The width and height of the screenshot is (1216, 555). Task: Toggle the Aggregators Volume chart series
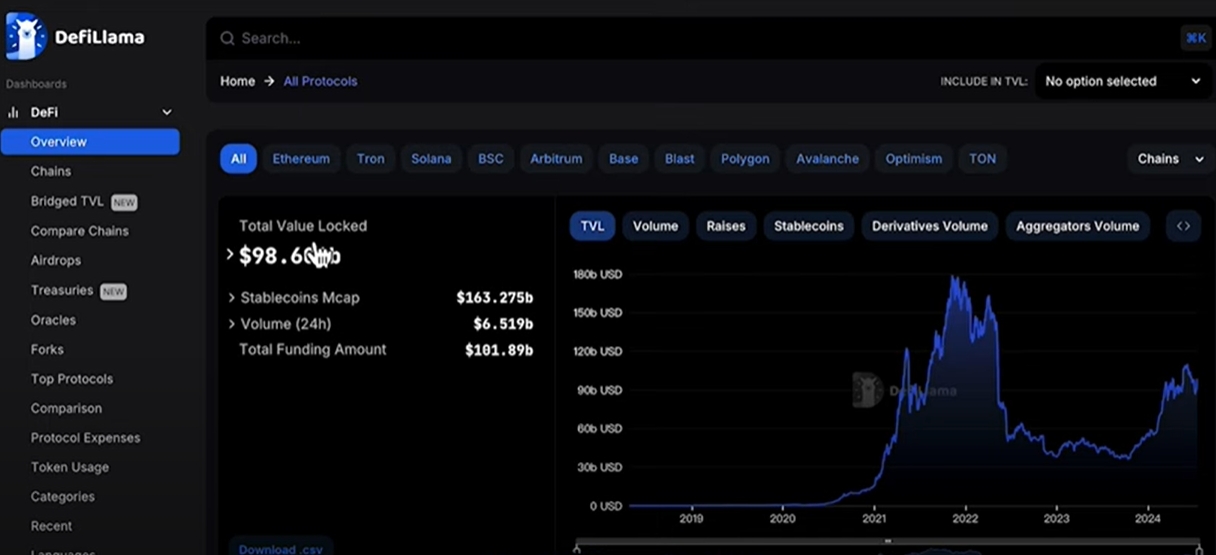coord(1078,226)
